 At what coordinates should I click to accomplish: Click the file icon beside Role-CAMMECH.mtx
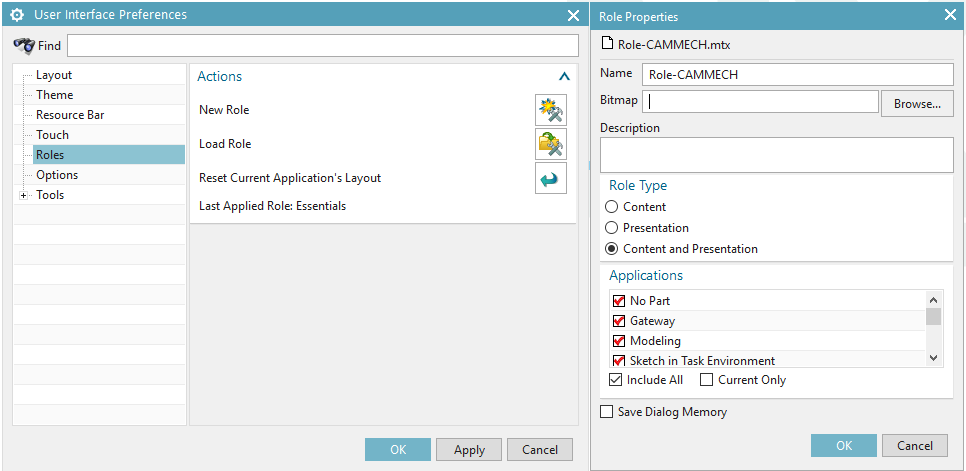point(607,44)
